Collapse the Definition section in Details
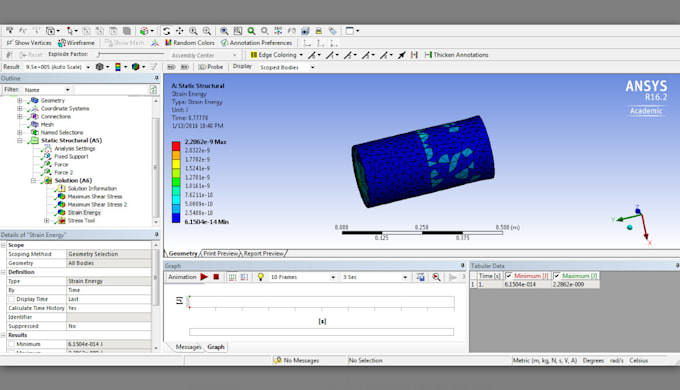The image size is (680, 390). [3, 272]
